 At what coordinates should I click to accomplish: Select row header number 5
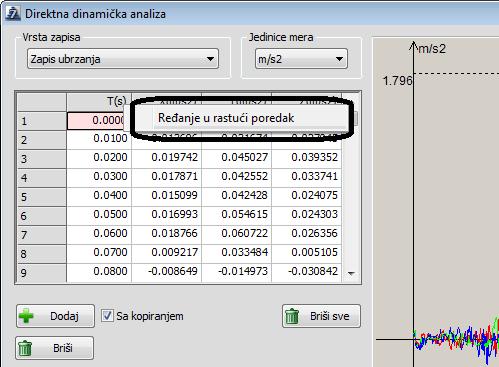click(42, 197)
